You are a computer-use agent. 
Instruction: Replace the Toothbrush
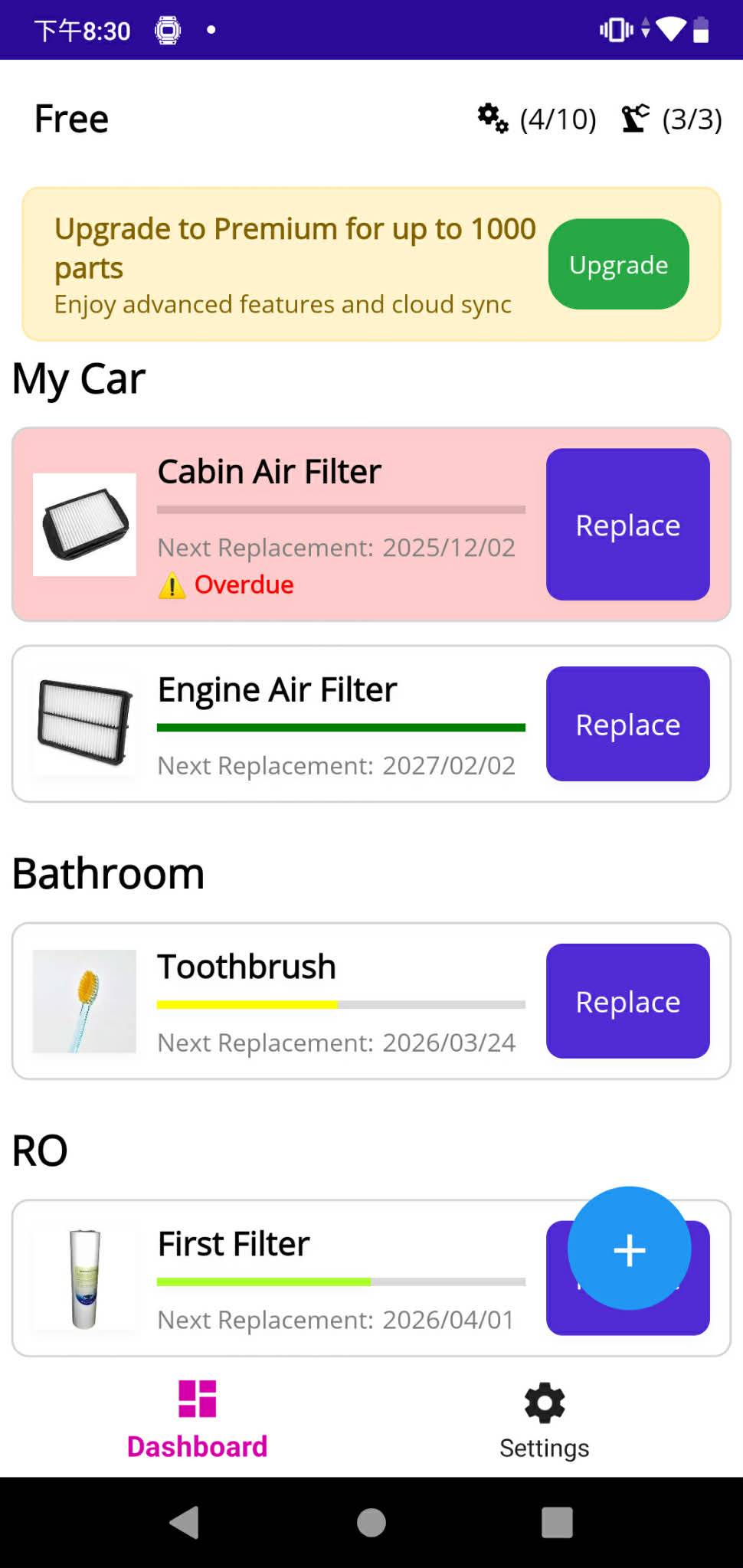tap(627, 1001)
